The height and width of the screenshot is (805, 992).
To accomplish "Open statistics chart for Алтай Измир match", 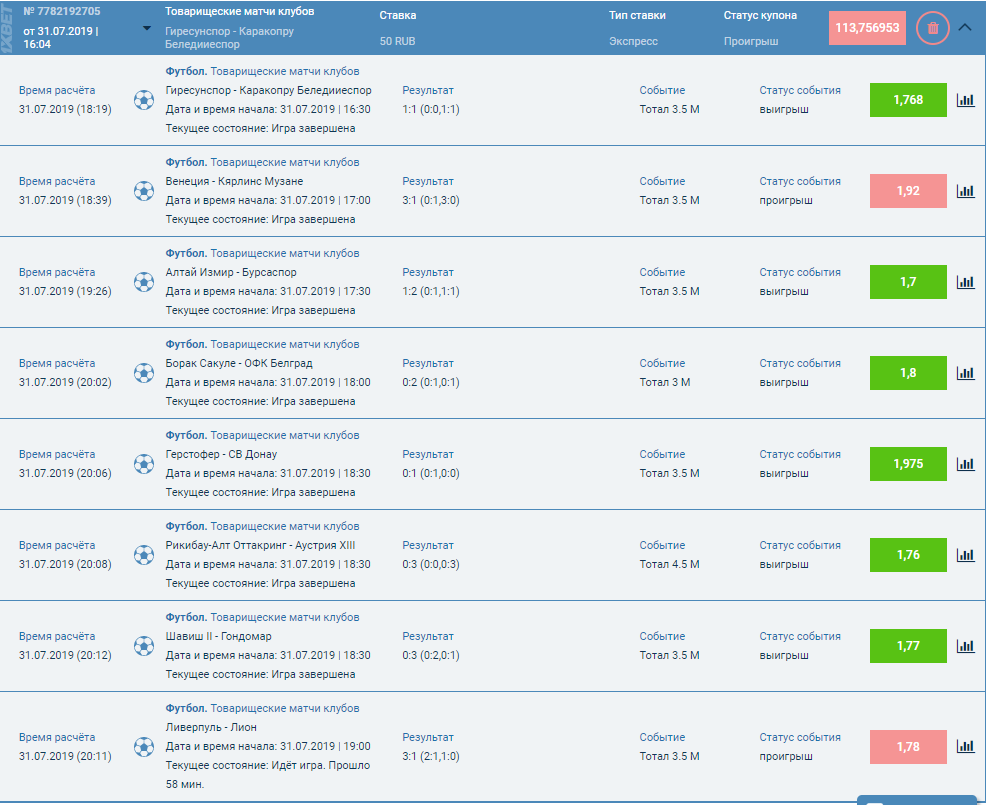I will pyautogui.click(x=965, y=282).
